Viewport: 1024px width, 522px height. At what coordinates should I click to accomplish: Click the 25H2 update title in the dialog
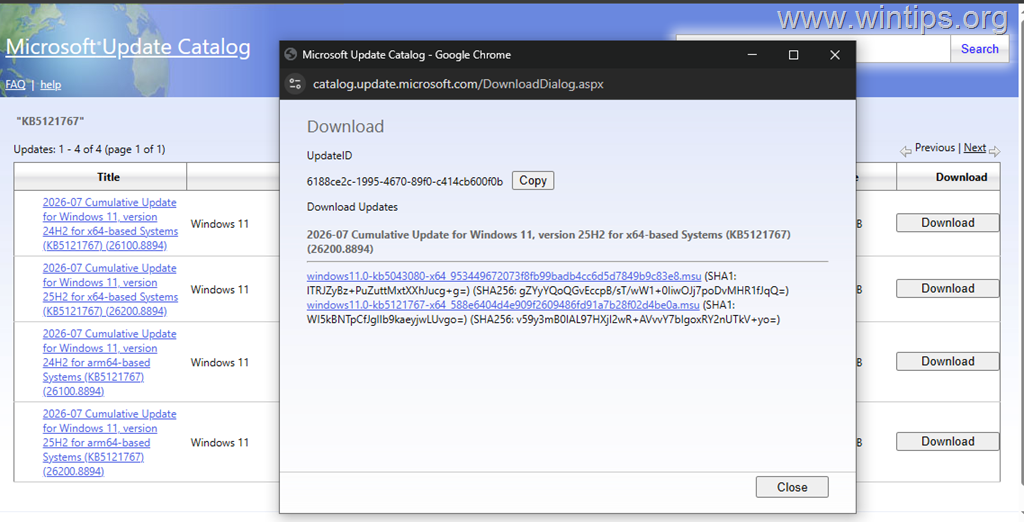click(549, 242)
